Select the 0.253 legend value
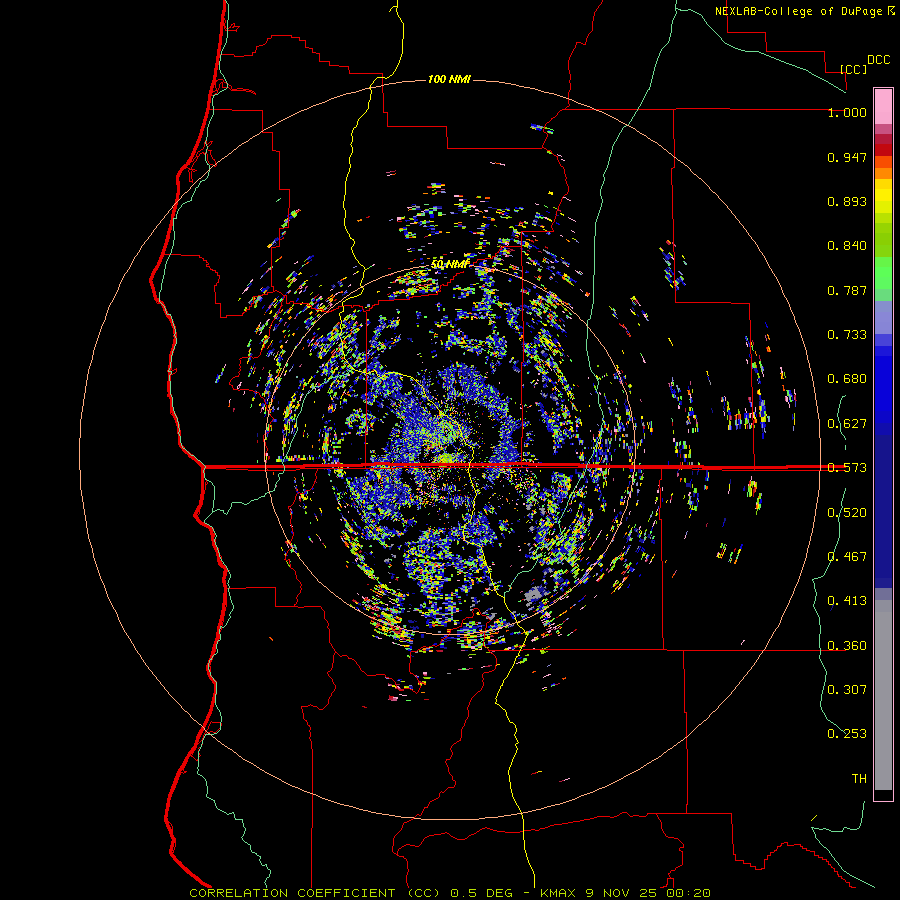 847,734
